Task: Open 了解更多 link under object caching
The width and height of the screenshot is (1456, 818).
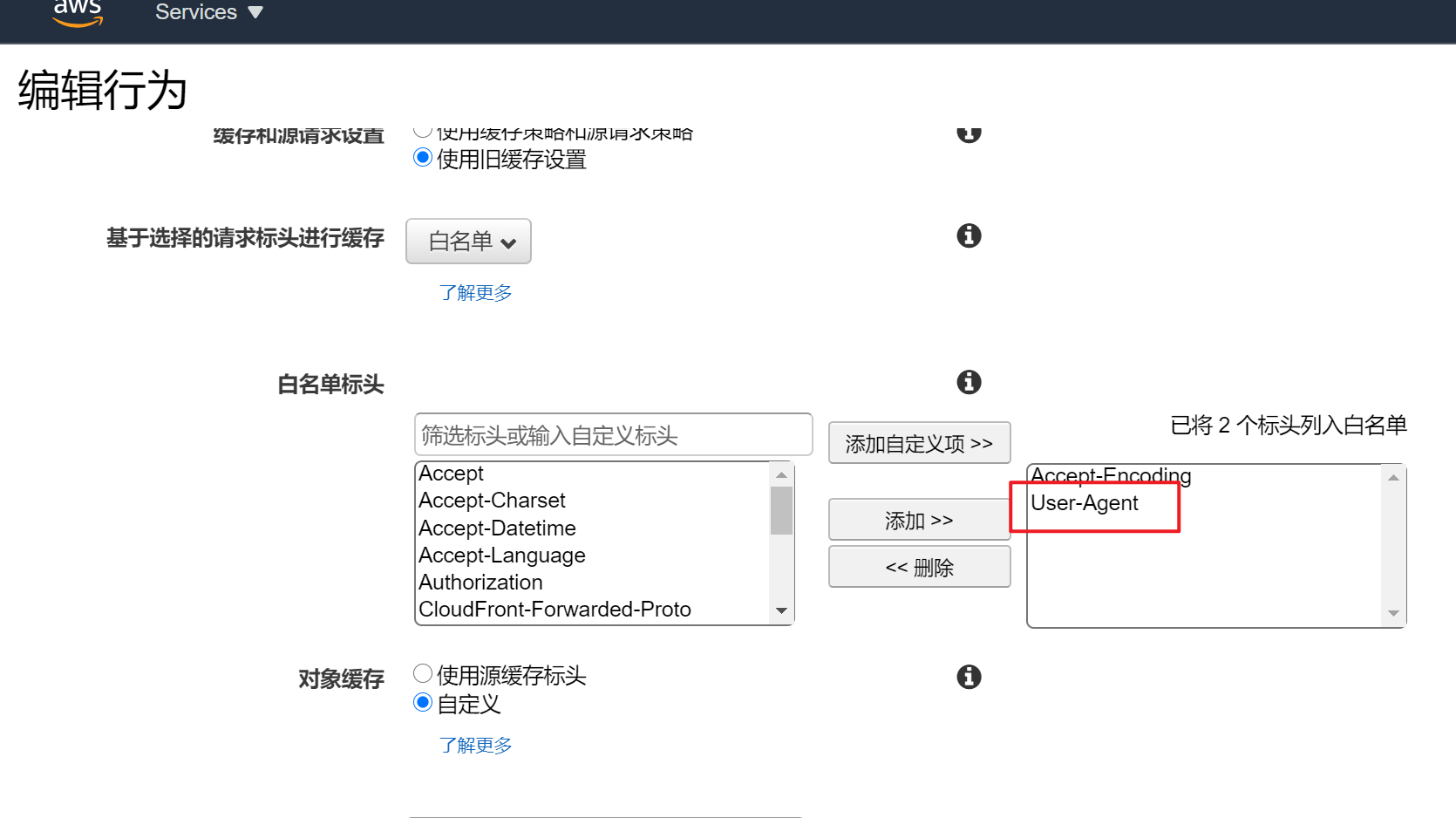Action: (x=475, y=745)
